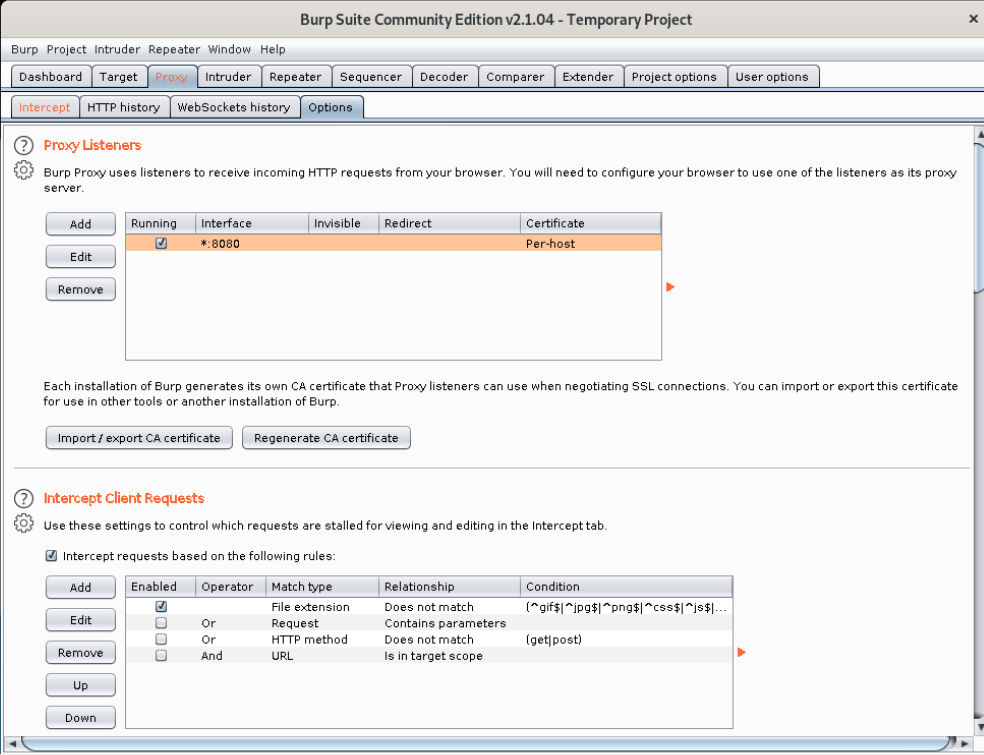Switch to the Comparer tab
The width and height of the screenshot is (984, 755).
pos(515,77)
